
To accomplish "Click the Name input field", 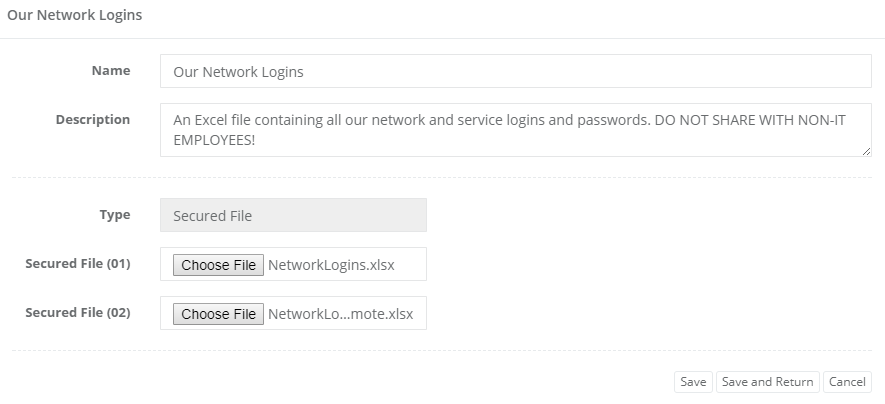I will (x=515, y=72).
